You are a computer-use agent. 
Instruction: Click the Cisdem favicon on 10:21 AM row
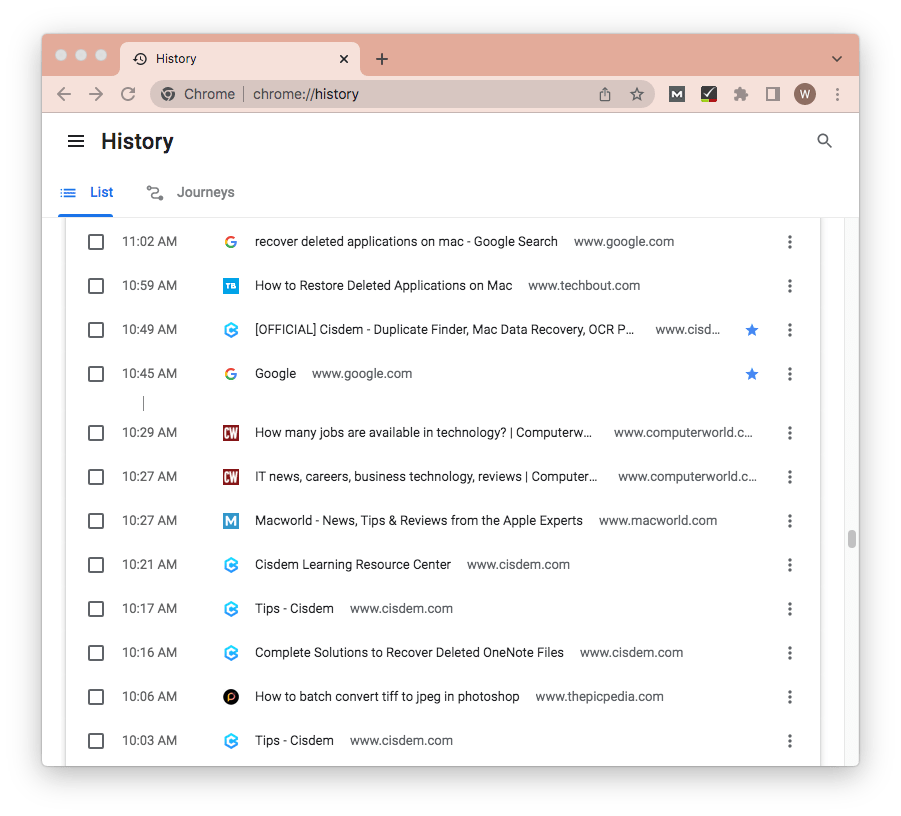coord(231,565)
